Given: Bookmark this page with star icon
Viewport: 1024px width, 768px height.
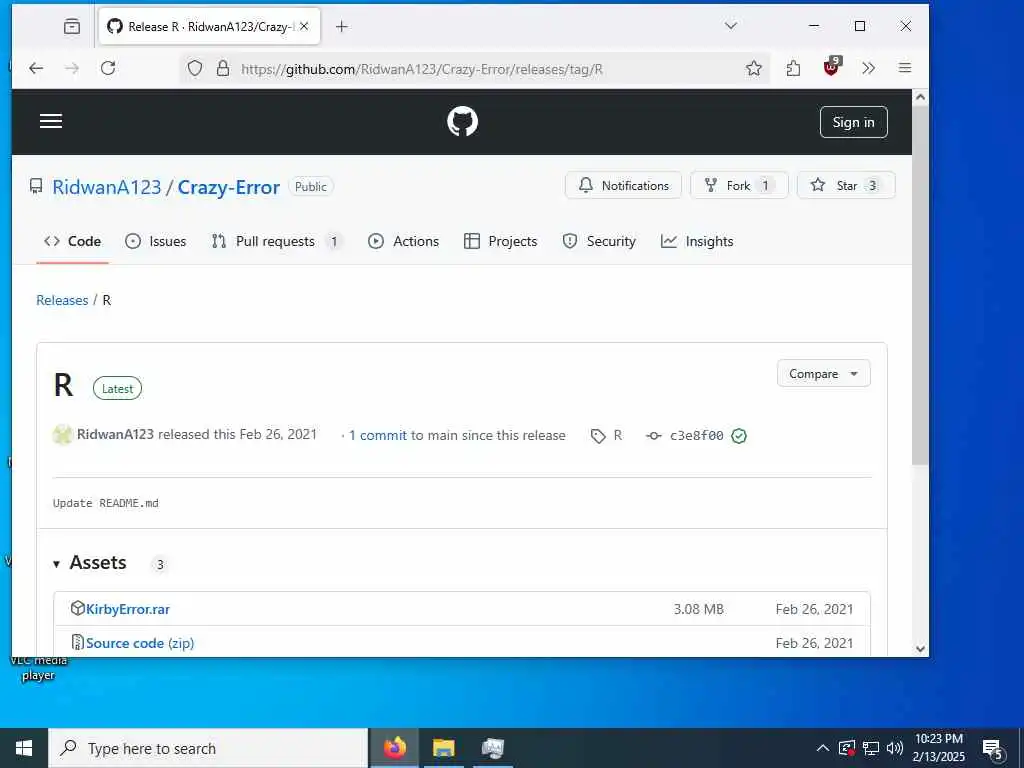Looking at the screenshot, I should (754, 68).
